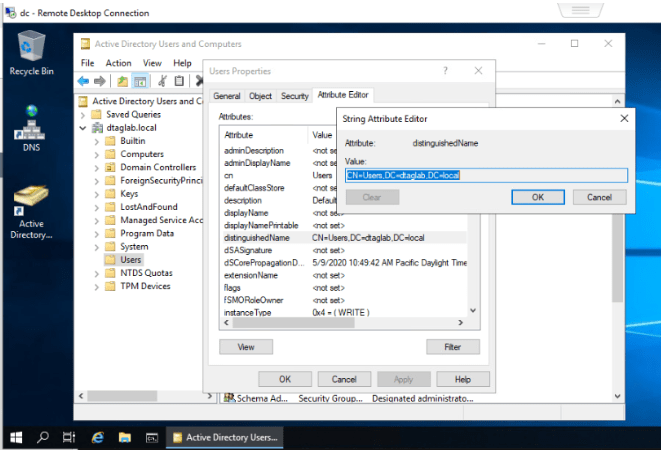661x450 pixels.
Task: Expand the Builtin folder node
Action: click(x=98, y=141)
